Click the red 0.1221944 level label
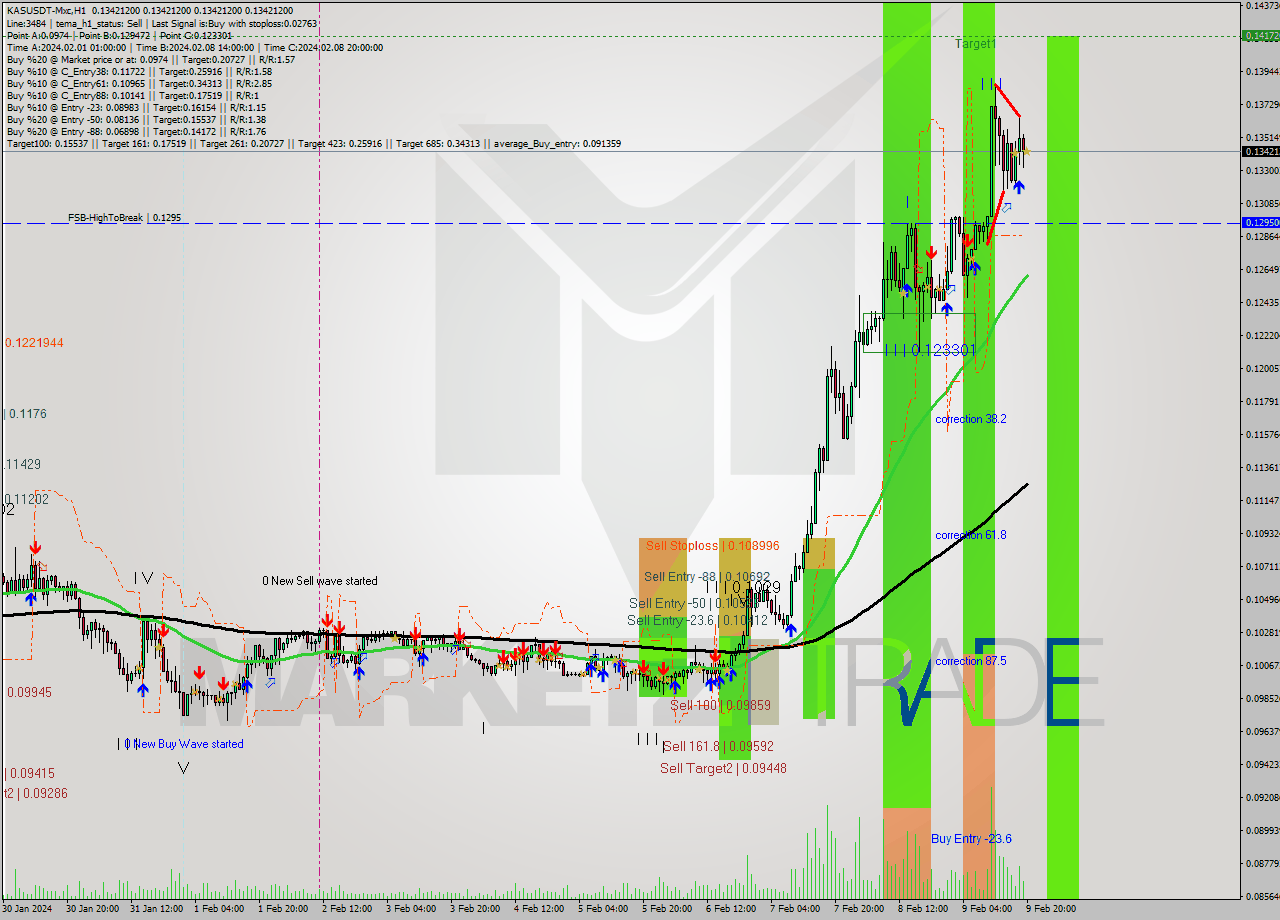The height and width of the screenshot is (920, 1280). (x=34, y=343)
